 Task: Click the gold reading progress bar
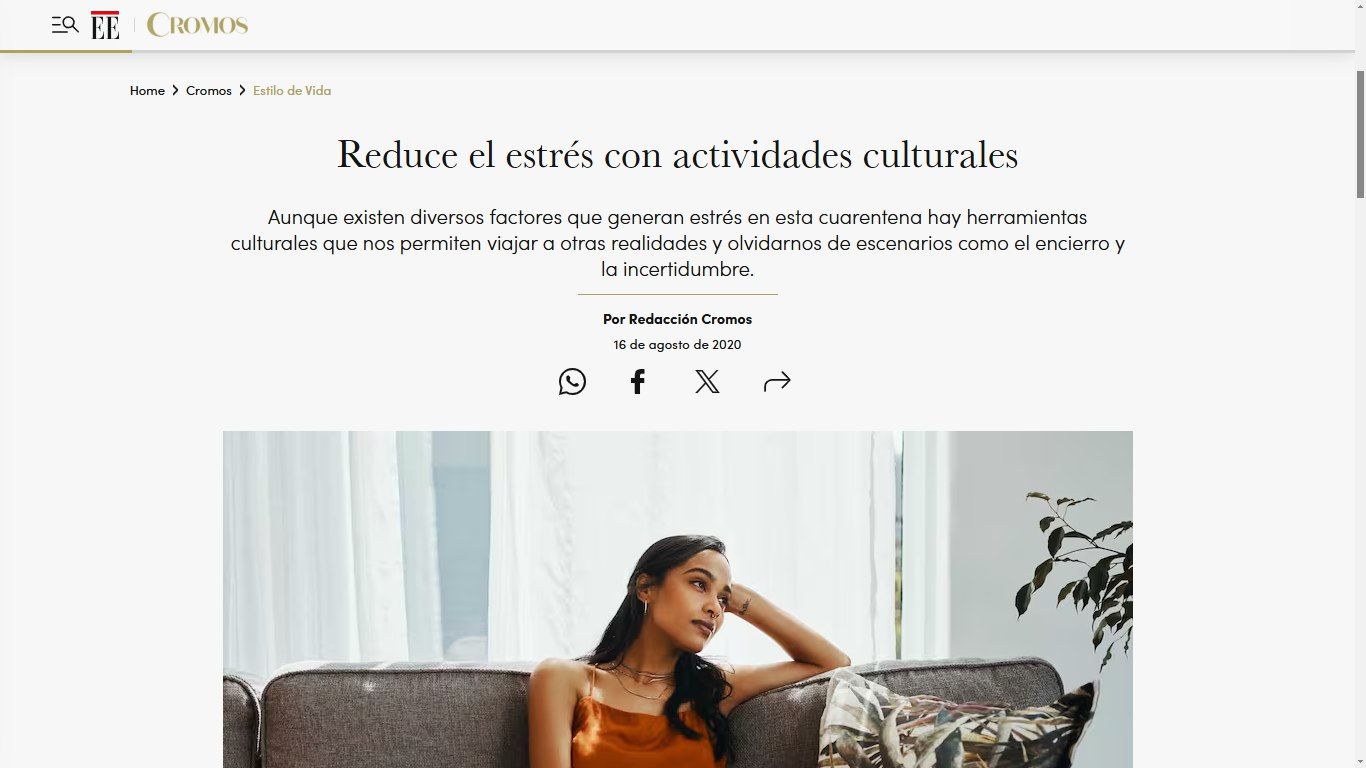[x=66, y=50]
